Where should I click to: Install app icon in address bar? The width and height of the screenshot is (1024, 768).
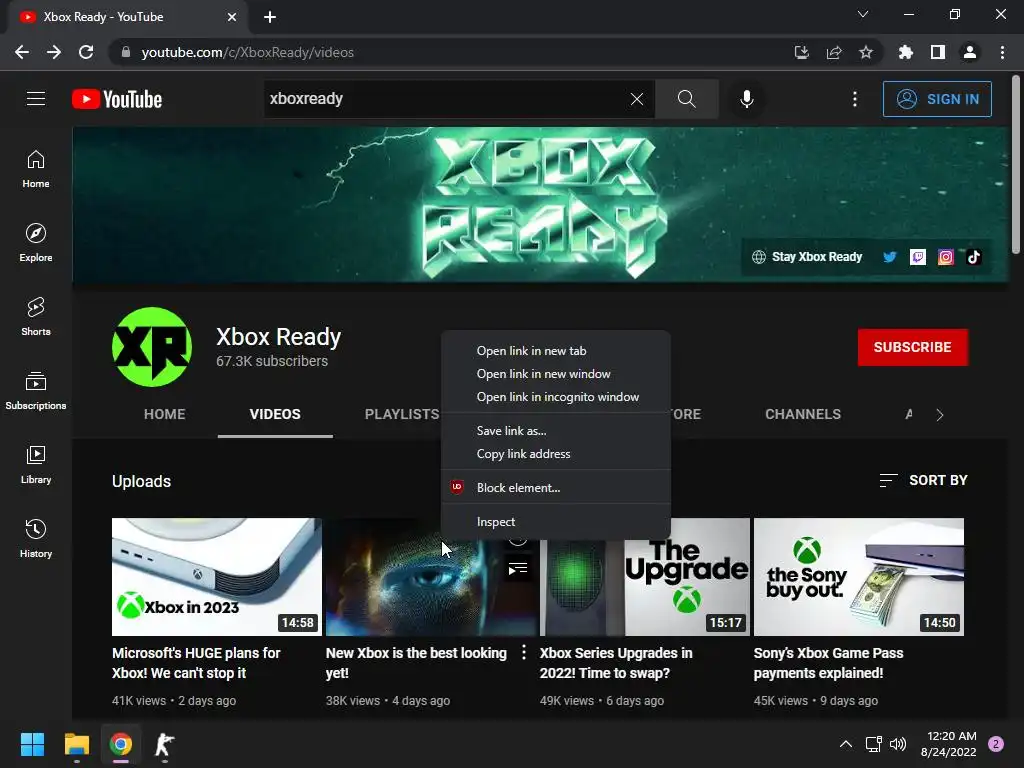(x=801, y=52)
